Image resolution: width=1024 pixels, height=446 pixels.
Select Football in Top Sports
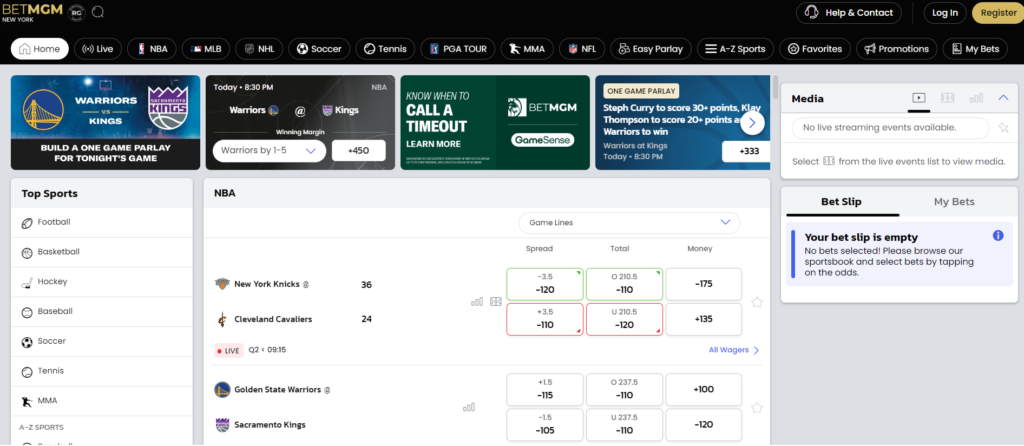click(102, 223)
